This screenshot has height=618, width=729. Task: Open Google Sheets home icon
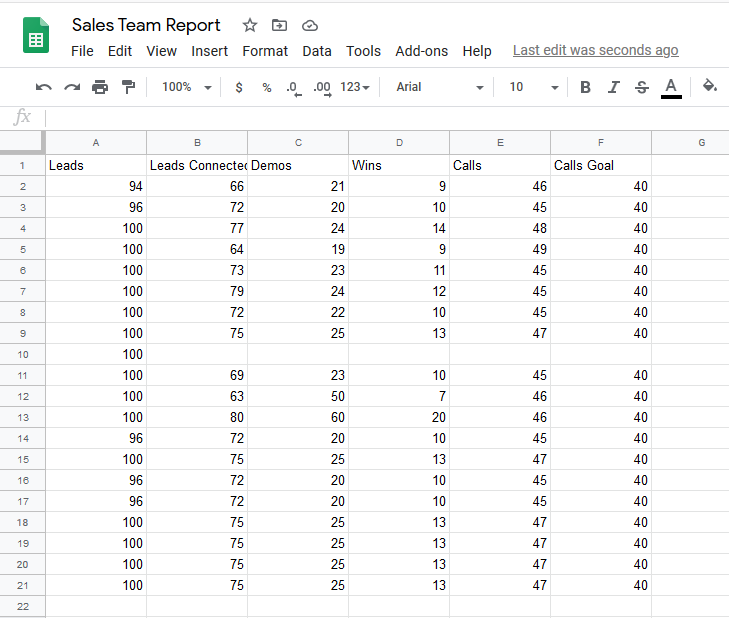tap(36, 38)
